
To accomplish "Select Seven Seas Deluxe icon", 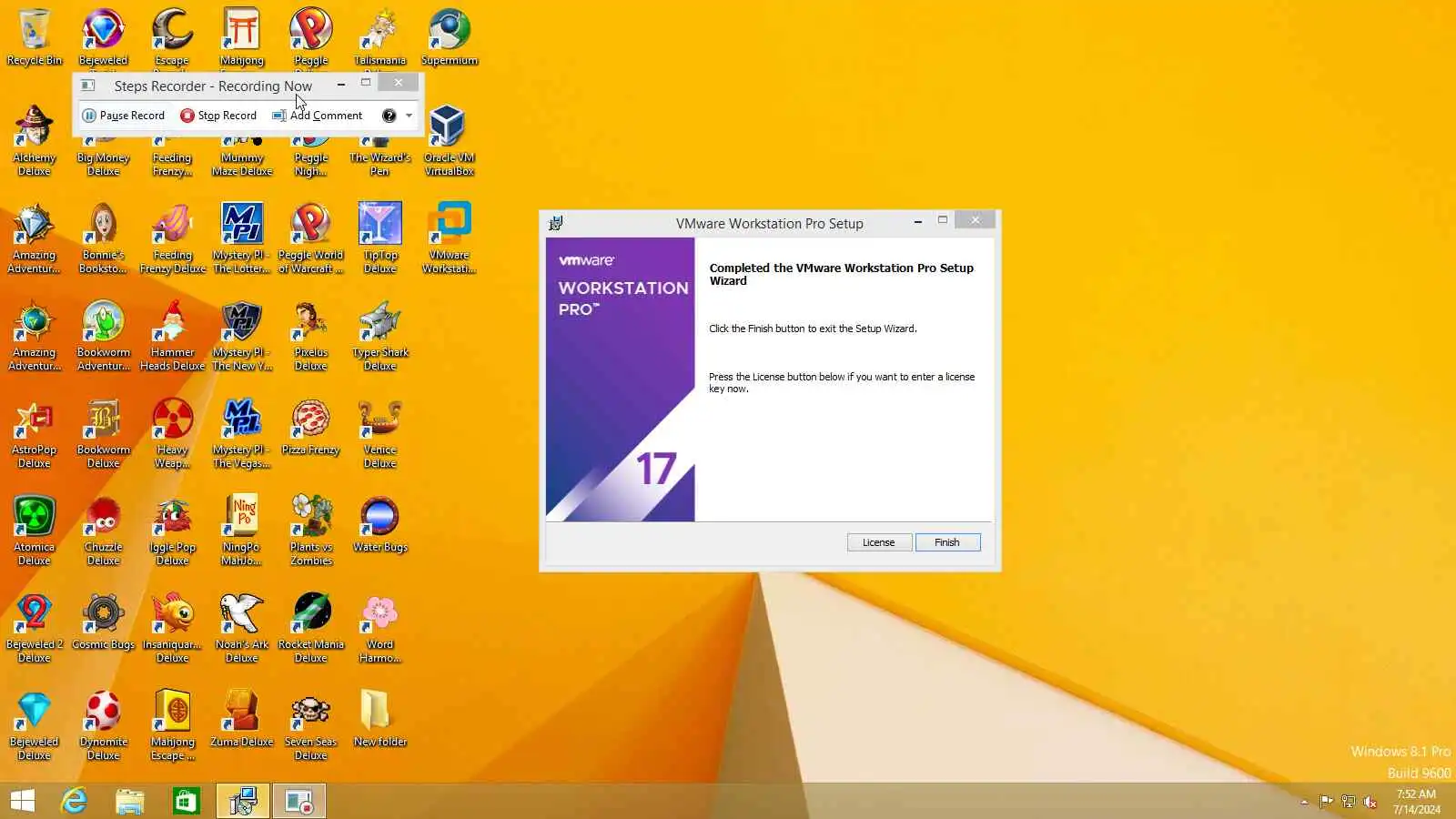I will (311, 725).
